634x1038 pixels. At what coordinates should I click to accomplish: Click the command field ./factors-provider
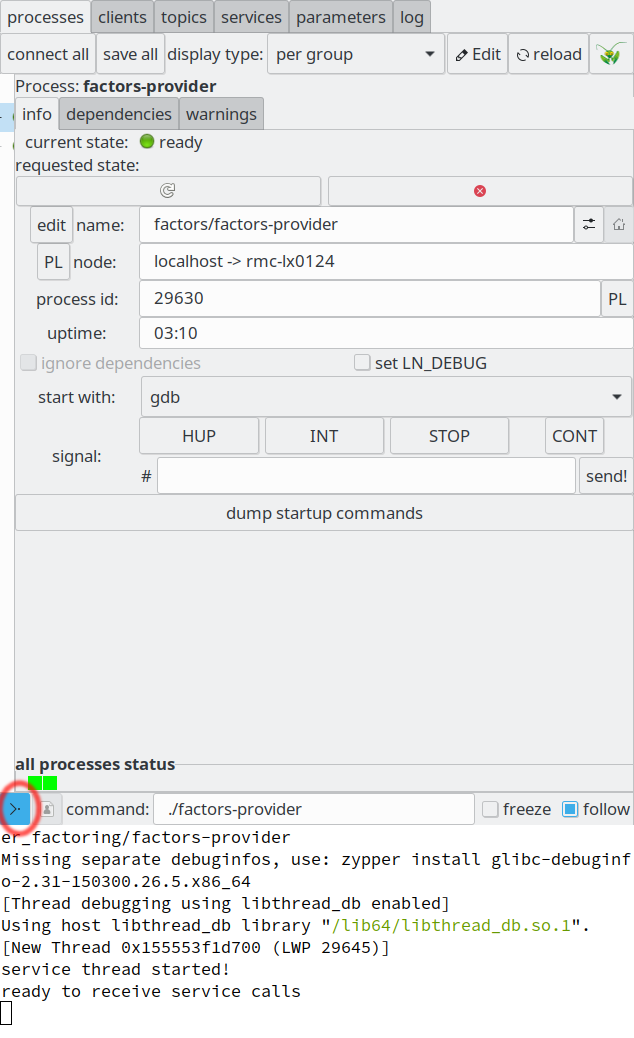tap(314, 809)
